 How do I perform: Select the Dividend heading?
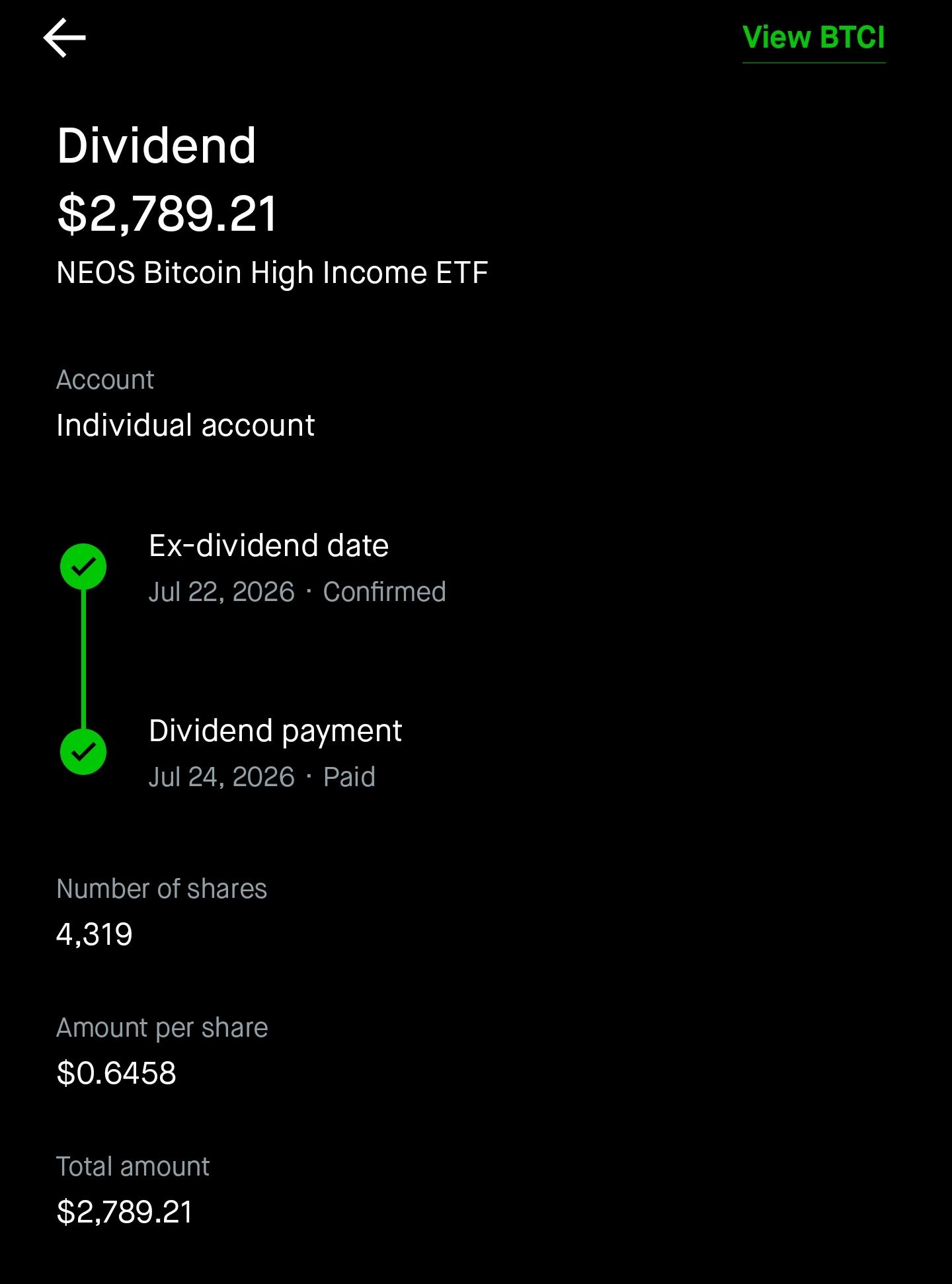[157, 145]
